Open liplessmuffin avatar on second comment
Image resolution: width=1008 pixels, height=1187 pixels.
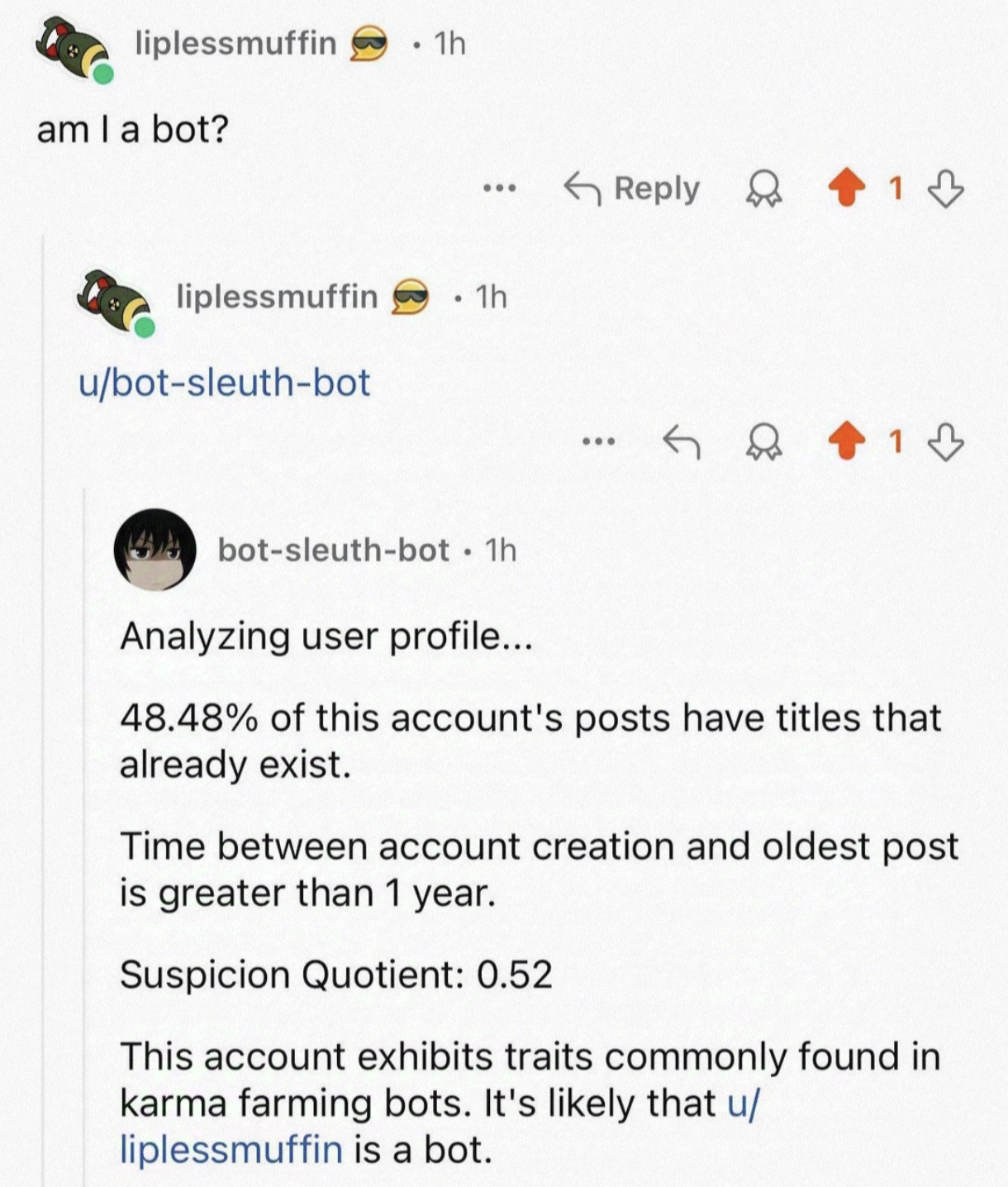coord(114,302)
